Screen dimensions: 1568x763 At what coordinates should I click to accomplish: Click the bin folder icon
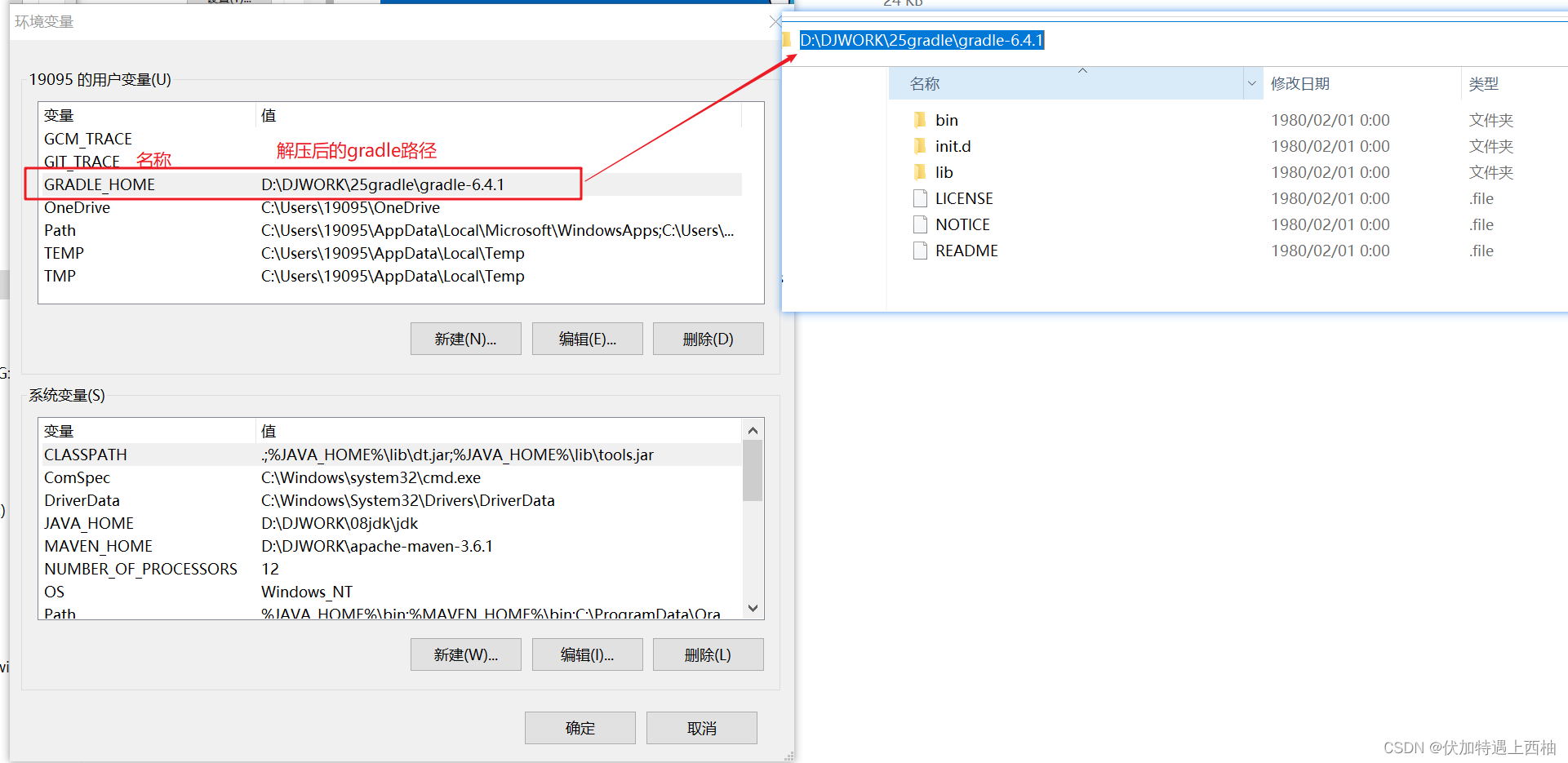click(x=920, y=120)
